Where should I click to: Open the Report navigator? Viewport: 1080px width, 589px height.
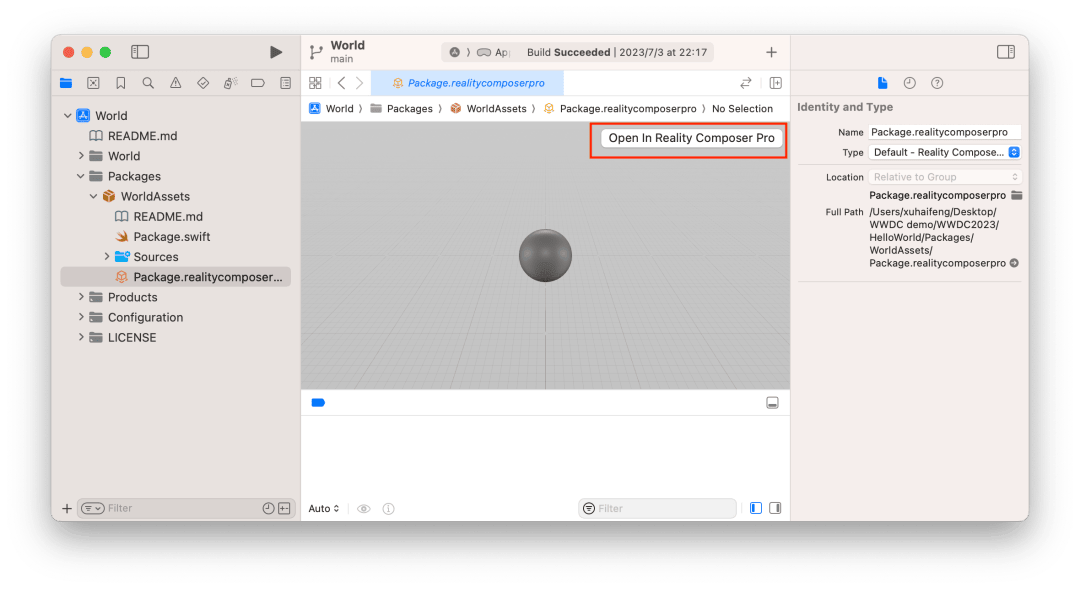[285, 83]
